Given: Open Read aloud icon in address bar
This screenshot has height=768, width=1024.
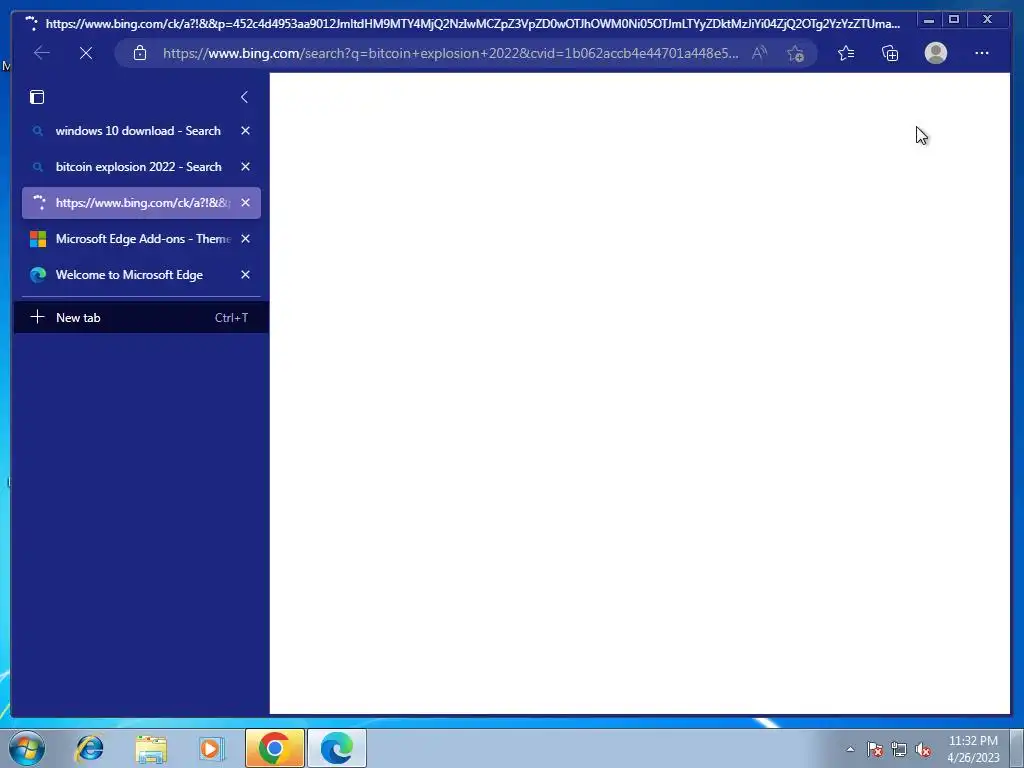Looking at the screenshot, I should click(x=759, y=53).
